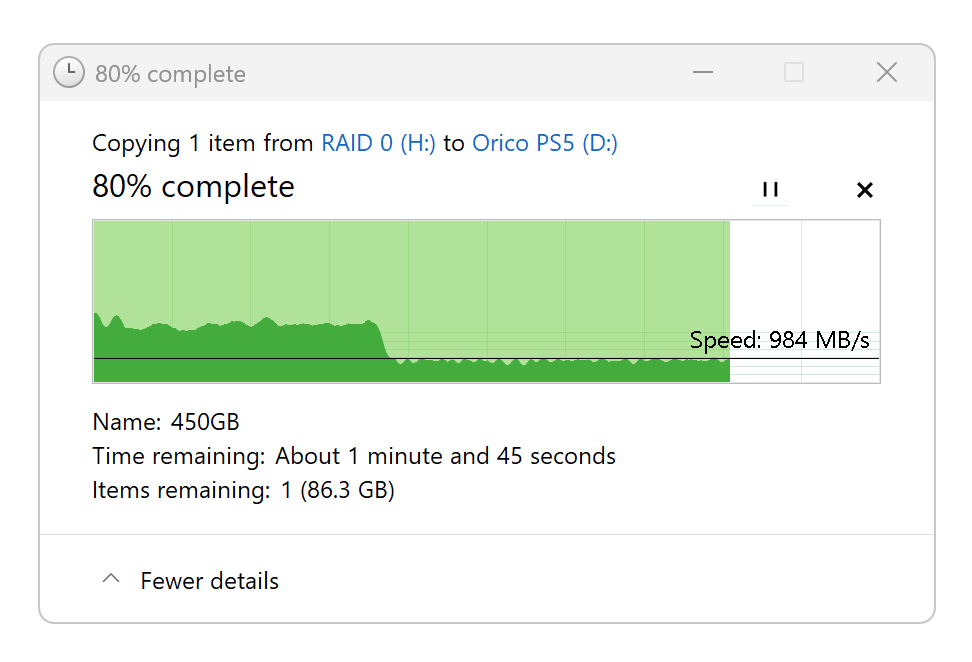The image size is (972, 662).
Task: Close the copy dialog window
Action: click(x=886, y=73)
